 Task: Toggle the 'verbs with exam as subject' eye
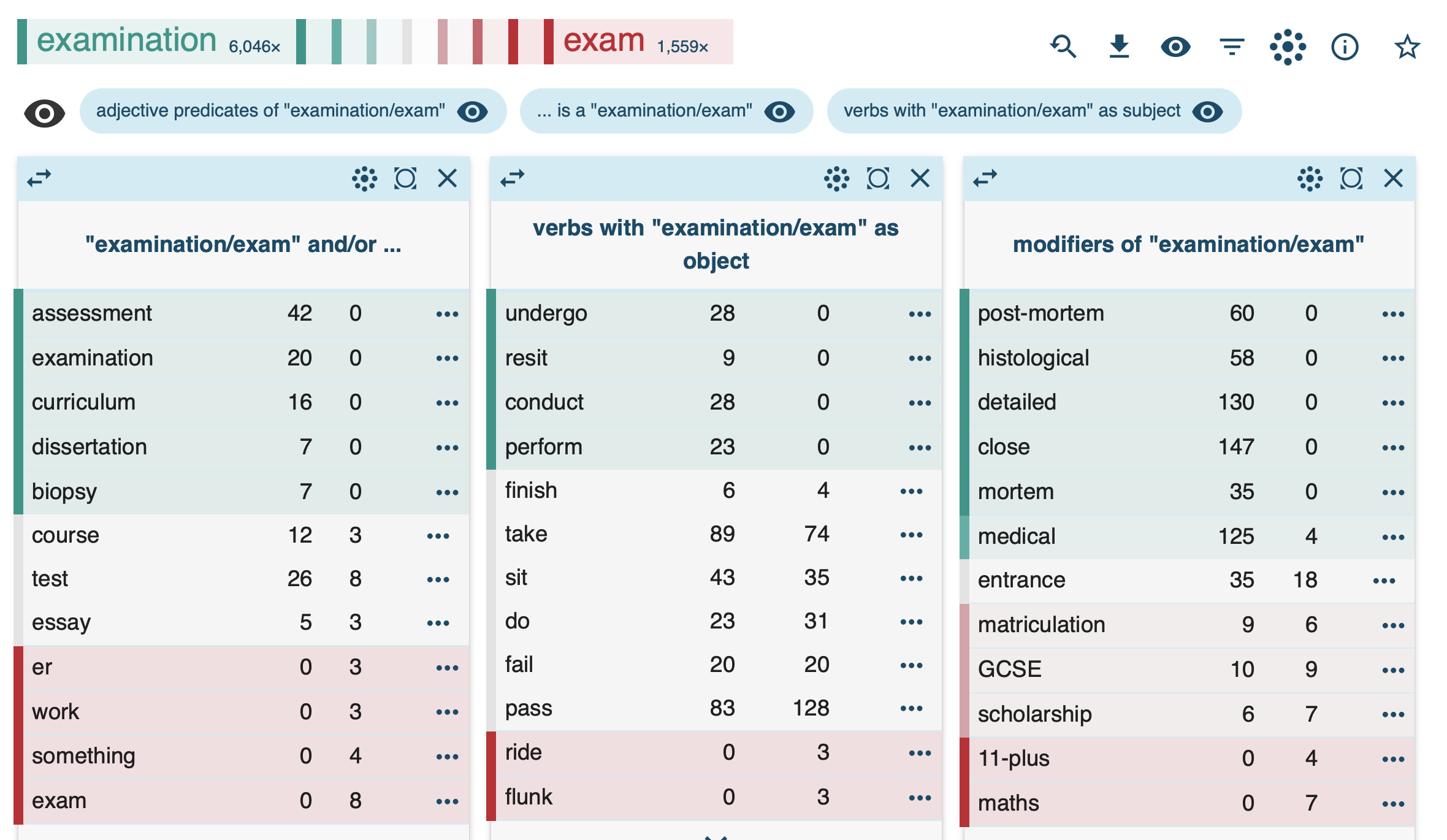coord(1207,112)
